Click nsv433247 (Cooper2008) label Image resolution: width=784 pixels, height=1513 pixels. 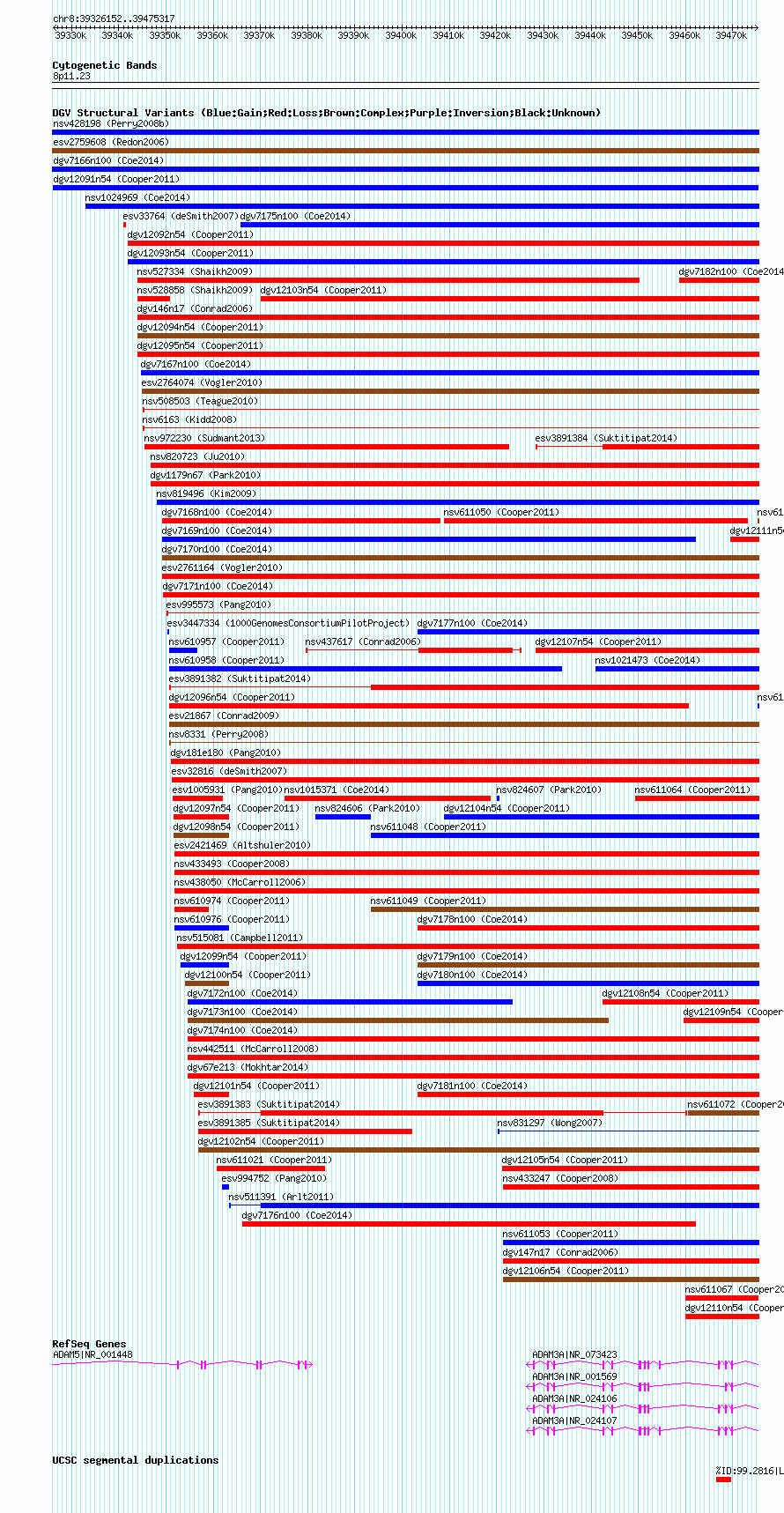coord(560,1178)
